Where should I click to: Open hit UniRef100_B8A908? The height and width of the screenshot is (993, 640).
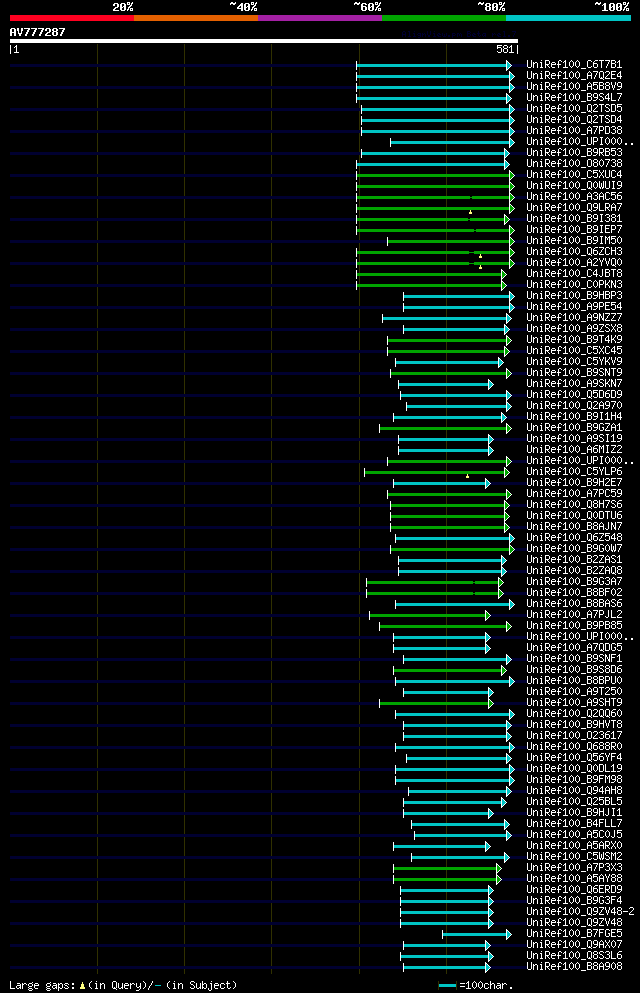point(574,967)
